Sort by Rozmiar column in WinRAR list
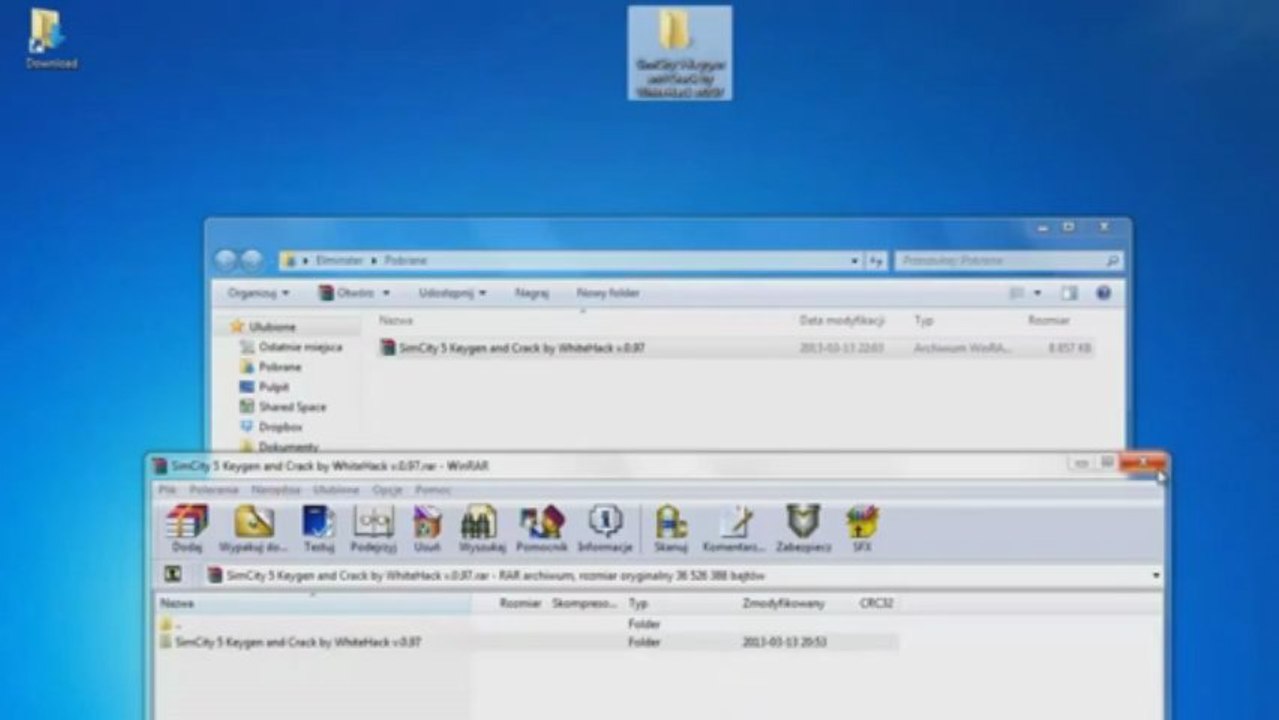 coord(520,604)
